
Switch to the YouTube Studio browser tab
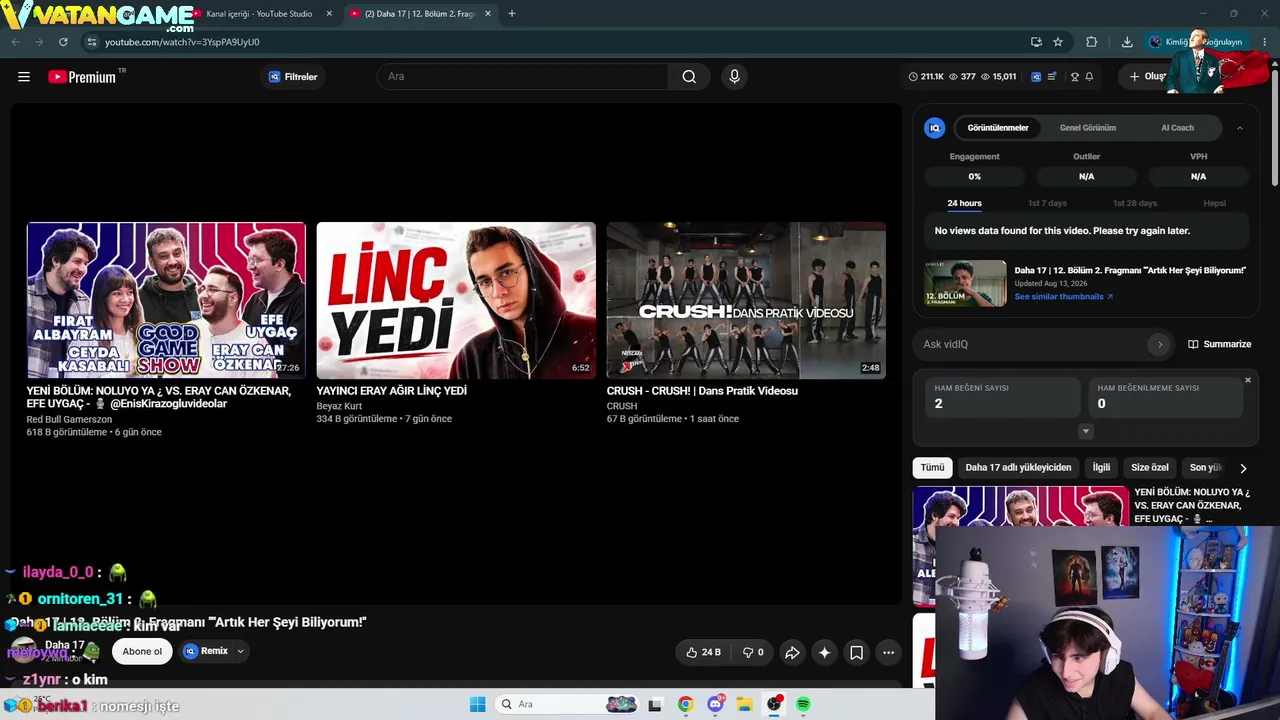[x=259, y=14]
